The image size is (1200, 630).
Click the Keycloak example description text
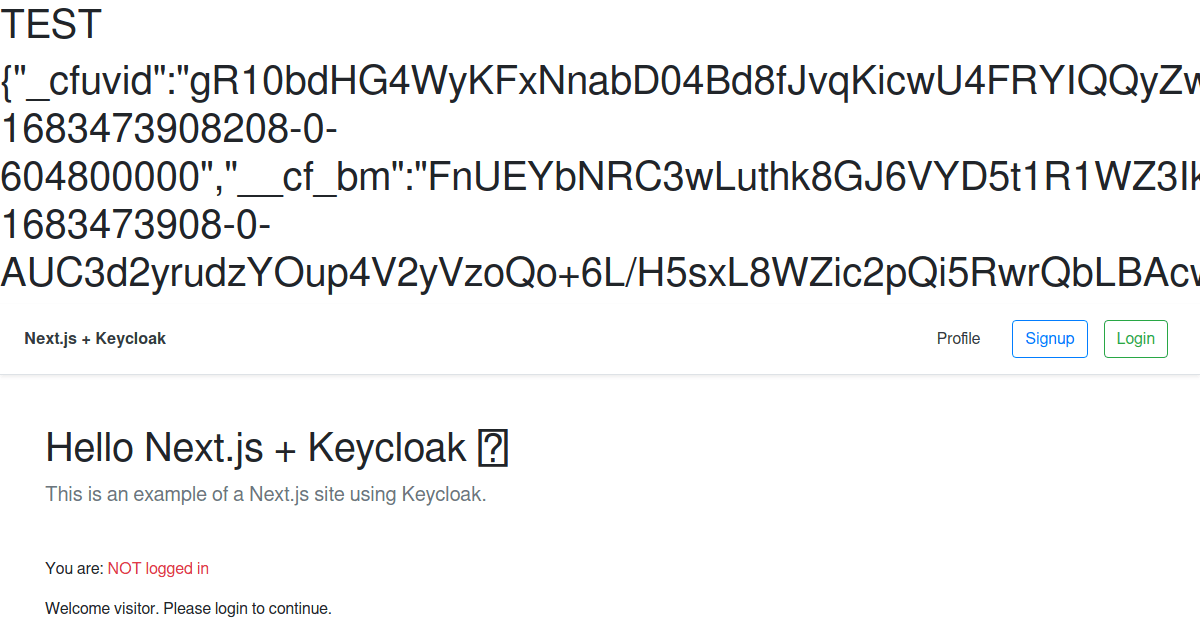tap(265, 494)
